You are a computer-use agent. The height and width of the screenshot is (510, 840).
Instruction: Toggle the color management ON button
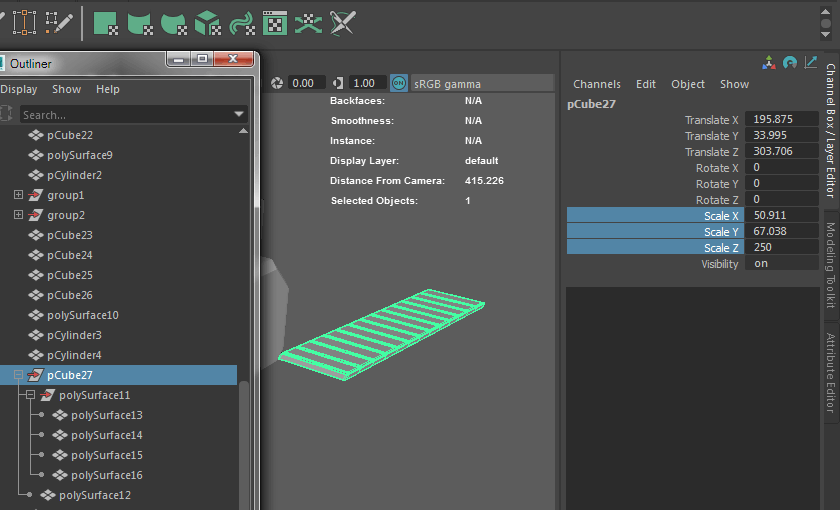399,83
